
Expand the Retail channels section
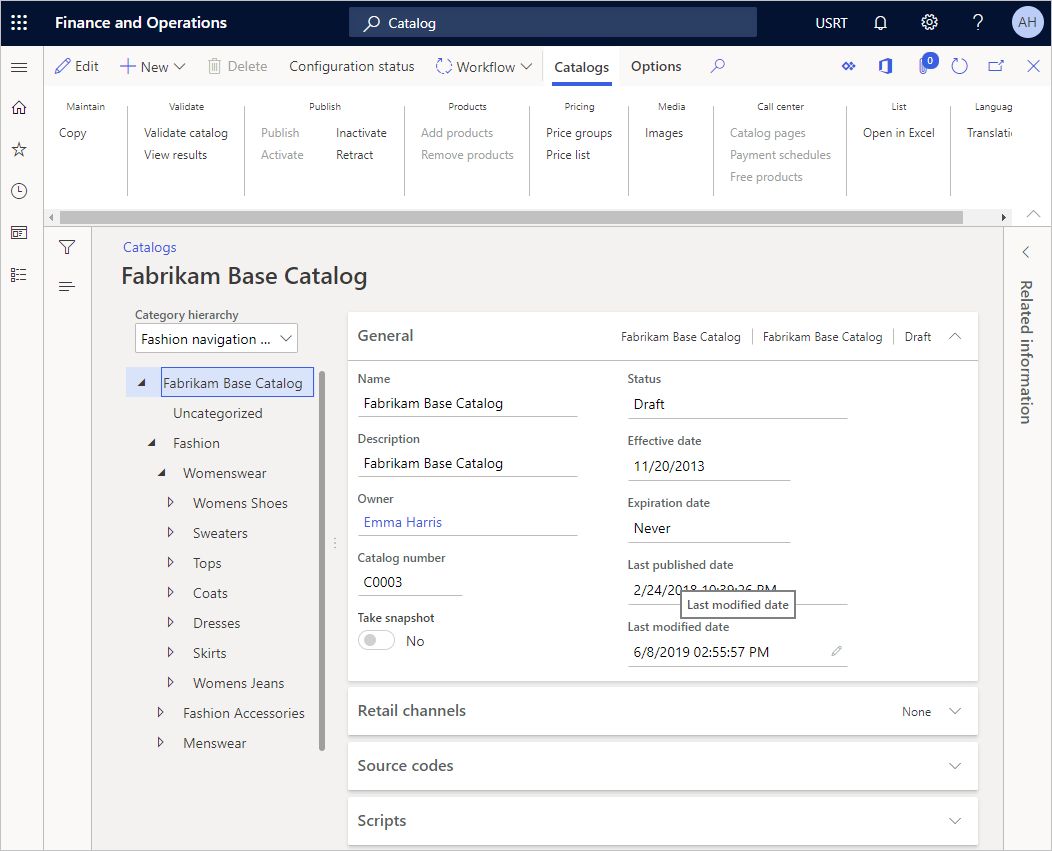click(x=954, y=711)
